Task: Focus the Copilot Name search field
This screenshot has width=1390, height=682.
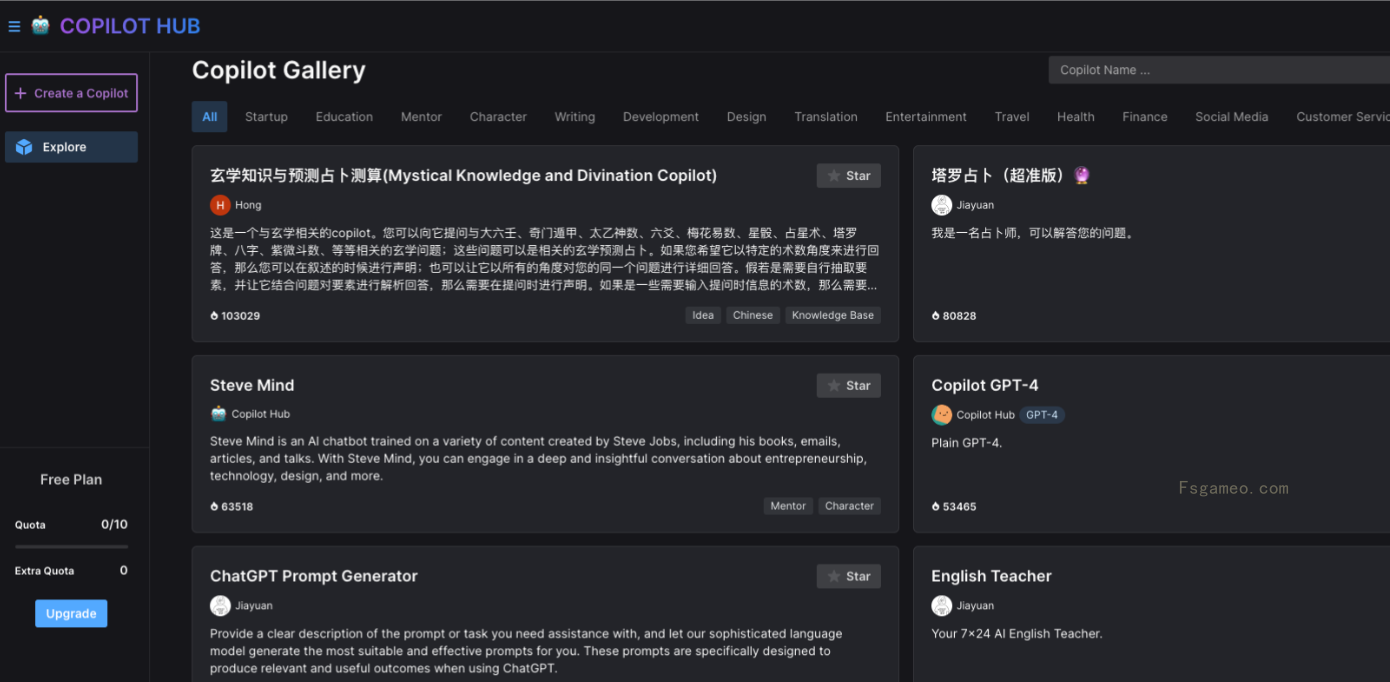Action: pos(1219,70)
